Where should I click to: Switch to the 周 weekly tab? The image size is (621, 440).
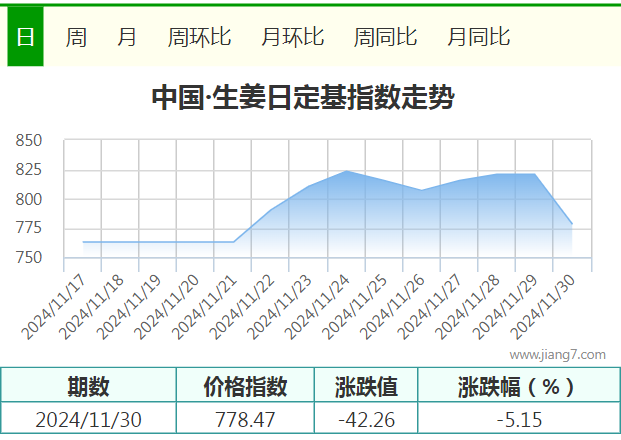click(x=76, y=37)
